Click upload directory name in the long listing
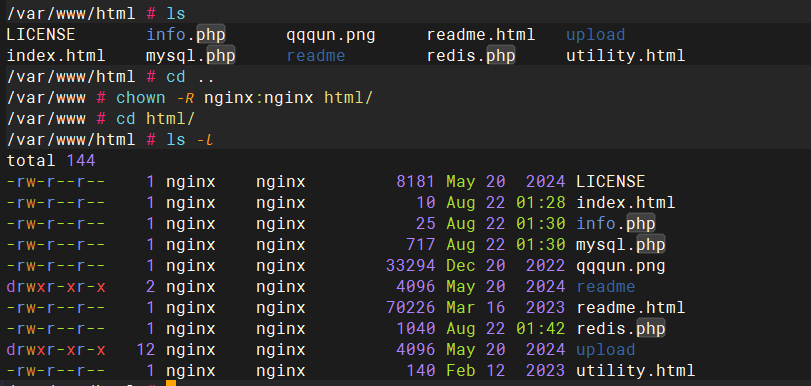The width and height of the screenshot is (811, 386). point(606,350)
